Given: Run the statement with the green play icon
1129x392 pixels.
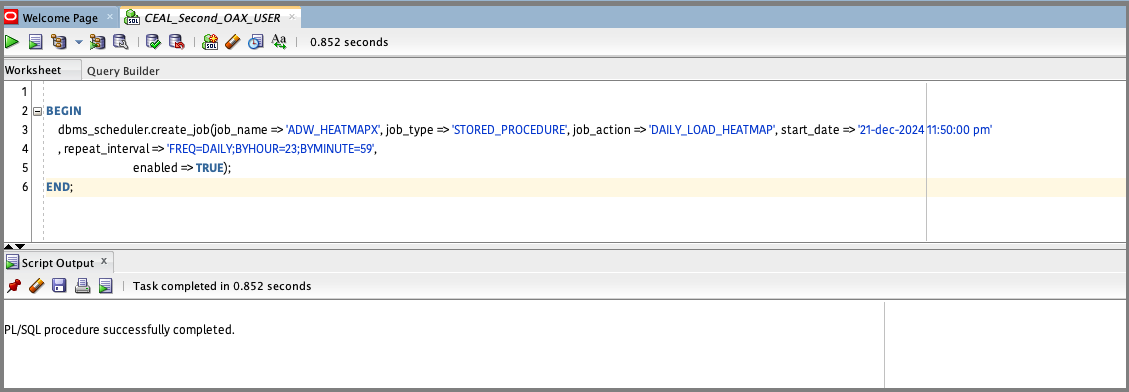Looking at the screenshot, I should point(12,42).
